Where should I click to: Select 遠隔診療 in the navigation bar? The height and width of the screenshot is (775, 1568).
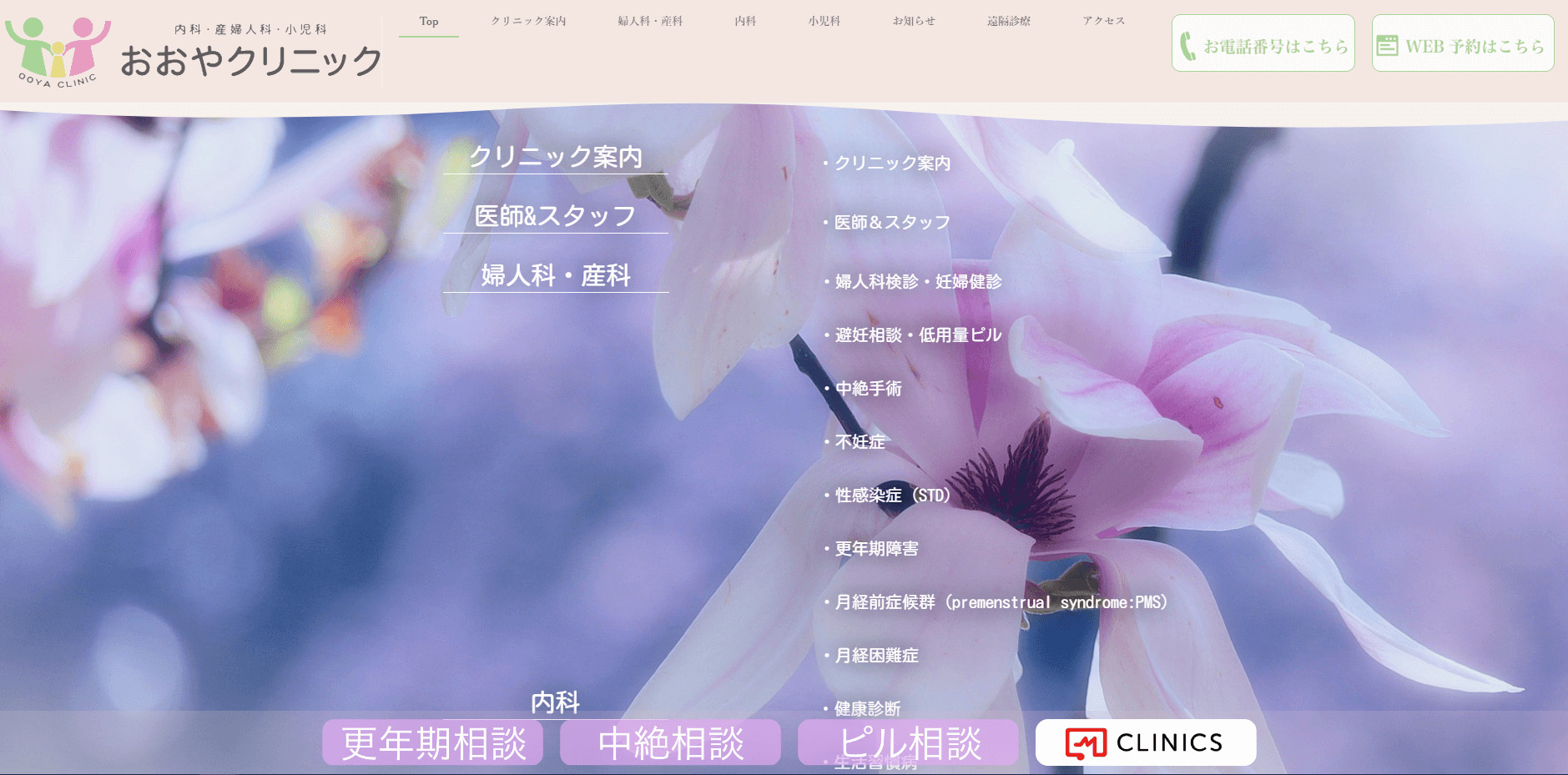[1009, 22]
